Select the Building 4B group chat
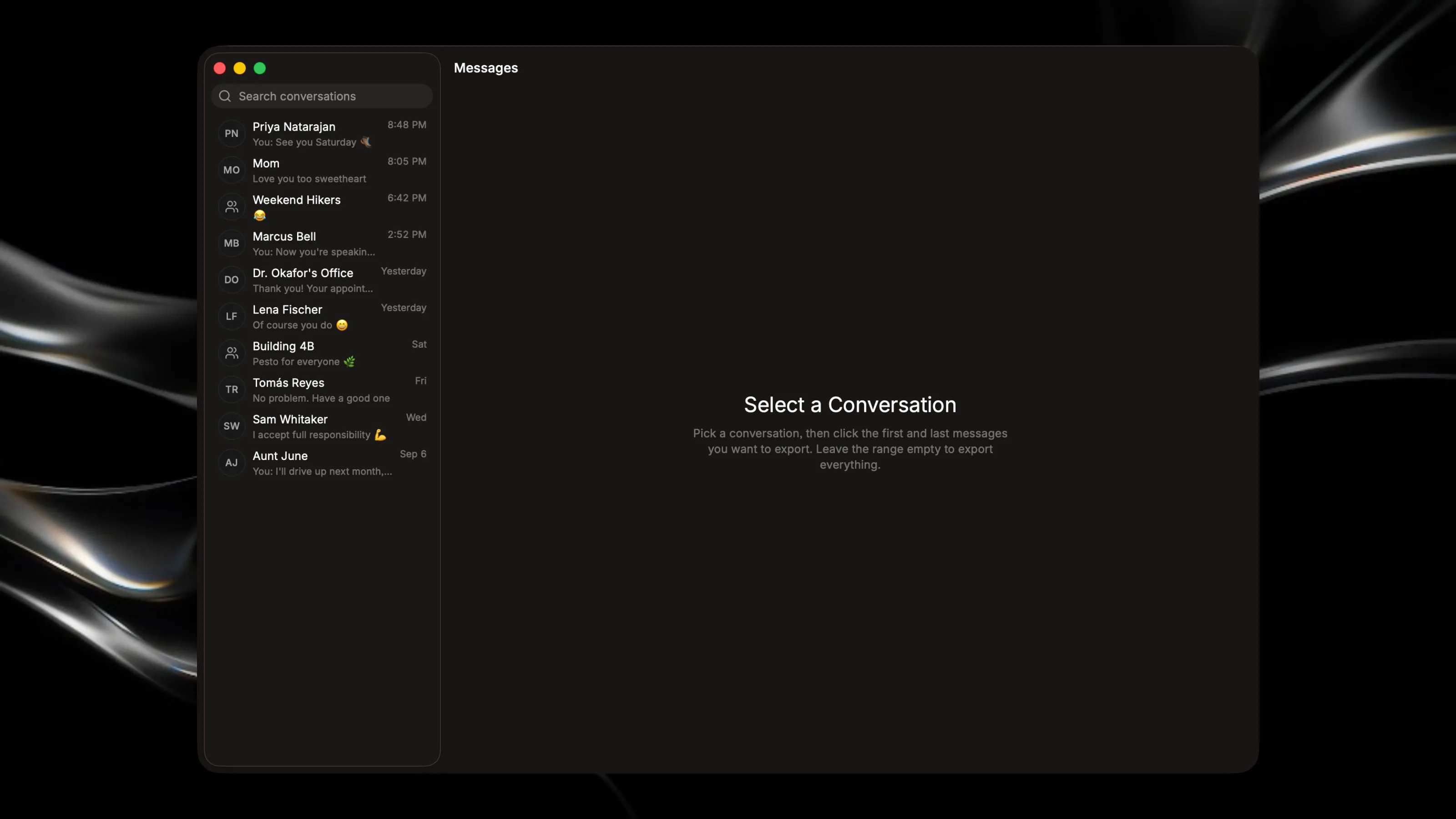1456x819 pixels. pyautogui.click(x=322, y=353)
